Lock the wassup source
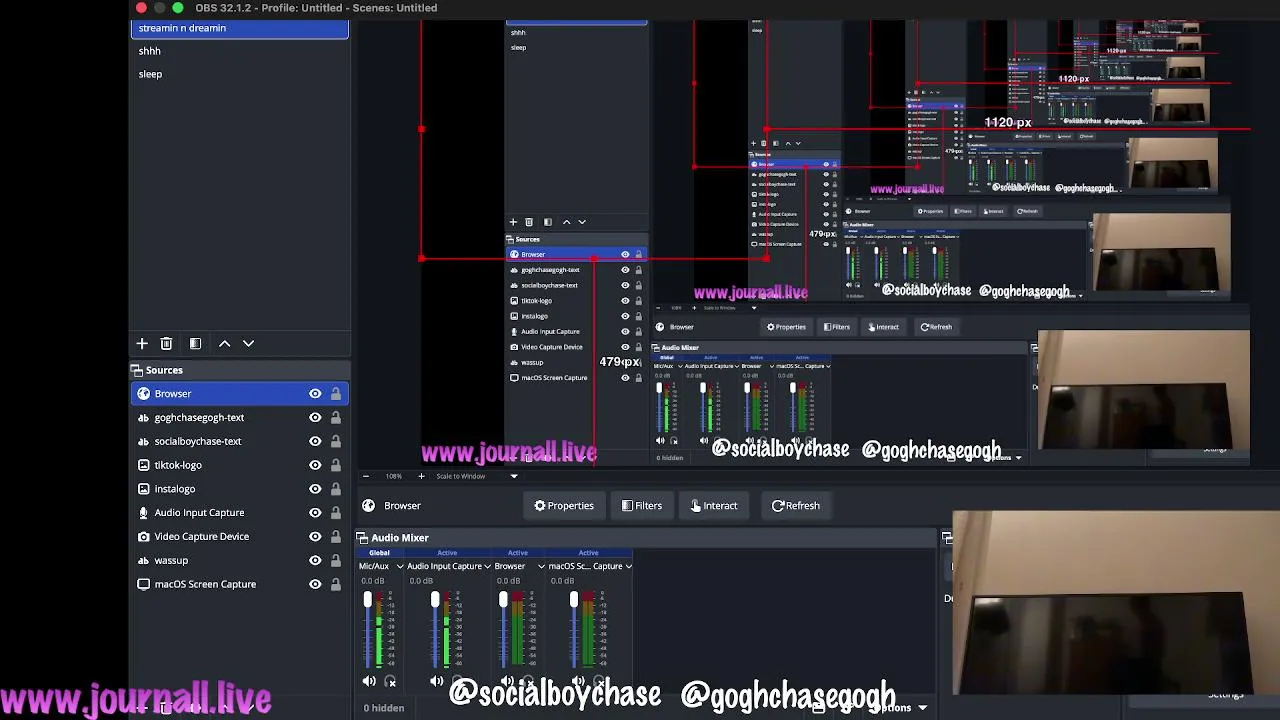 (336, 561)
